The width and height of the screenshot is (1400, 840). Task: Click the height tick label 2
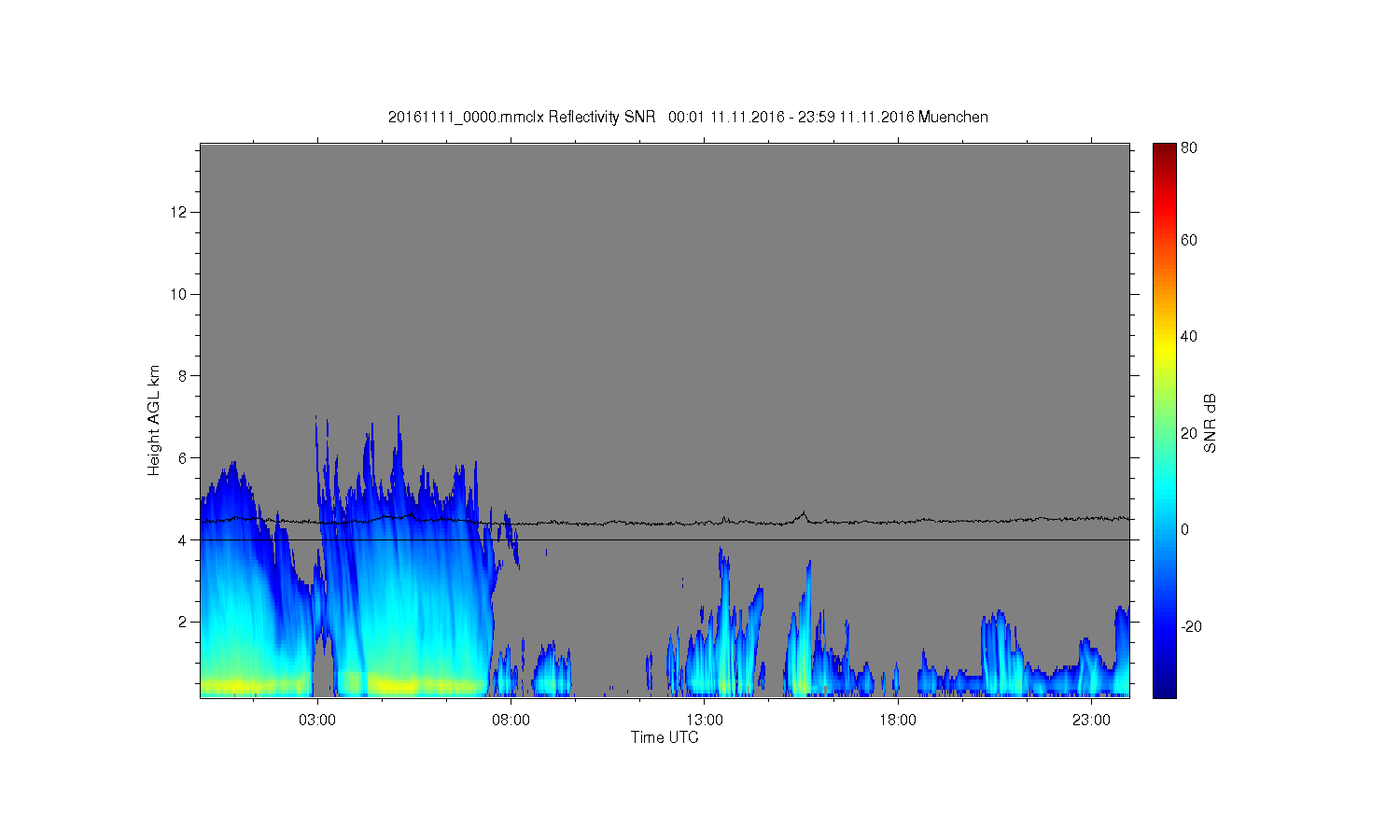tap(183, 622)
